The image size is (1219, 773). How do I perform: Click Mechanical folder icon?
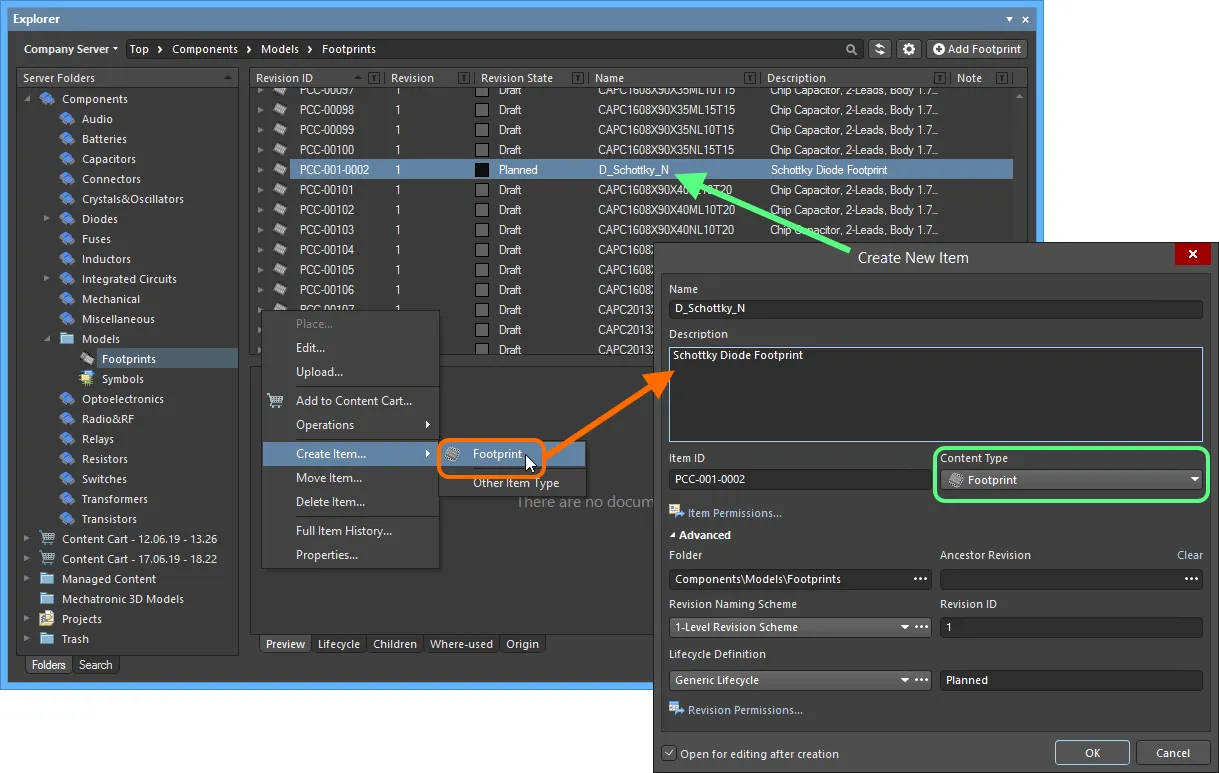pyautogui.click(x=68, y=299)
